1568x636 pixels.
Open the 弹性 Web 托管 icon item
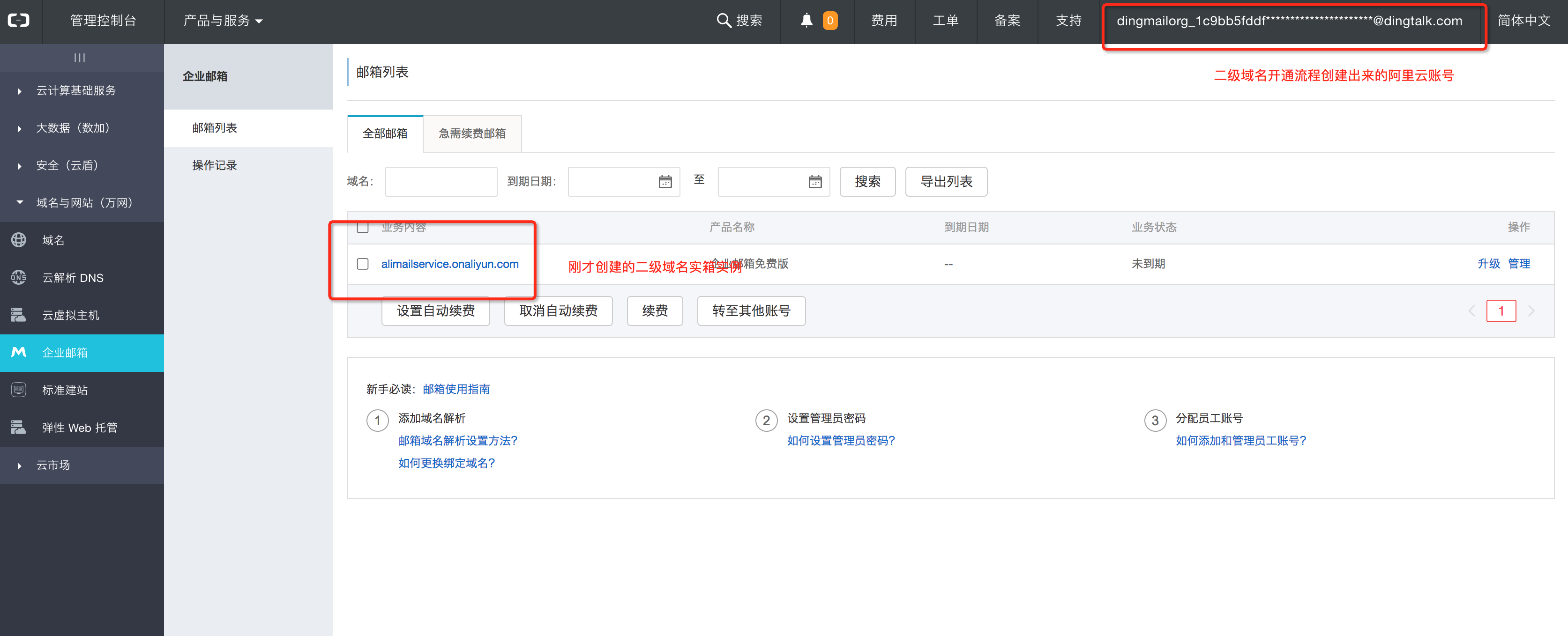pyautogui.click(x=19, y=428)
